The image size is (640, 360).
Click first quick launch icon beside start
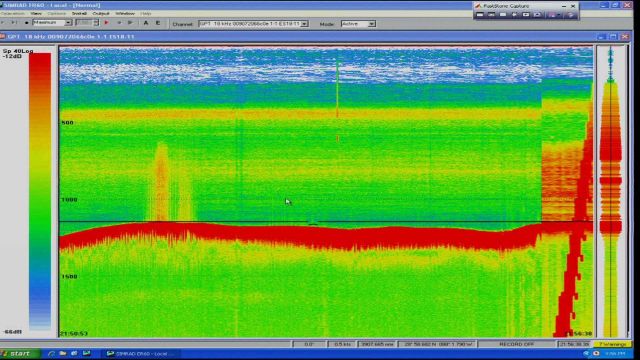point(51,353)
